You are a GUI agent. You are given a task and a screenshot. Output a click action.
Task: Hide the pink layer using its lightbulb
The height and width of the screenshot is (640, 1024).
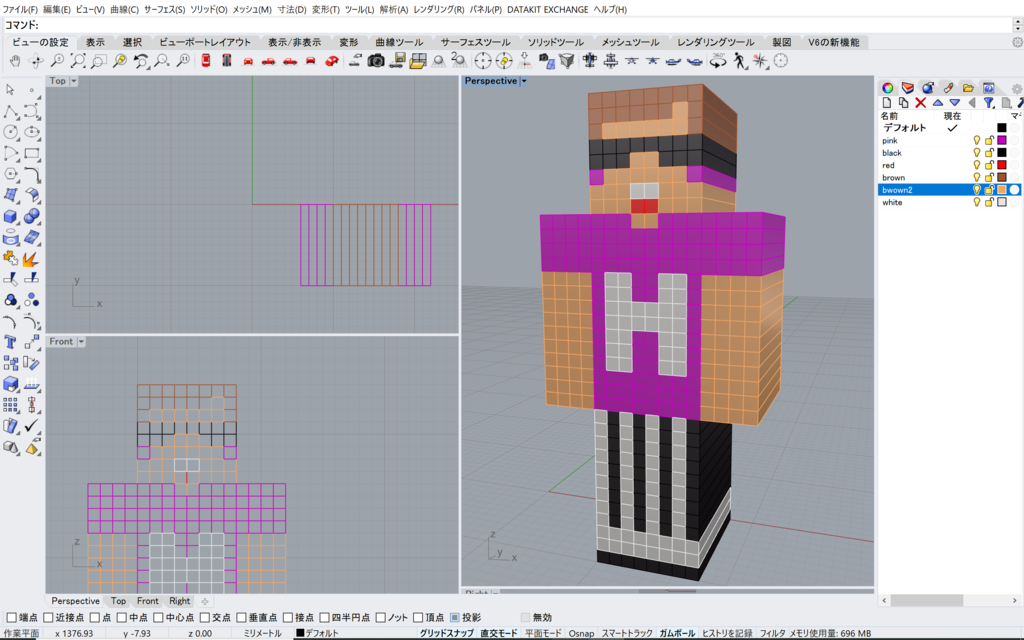977,140
